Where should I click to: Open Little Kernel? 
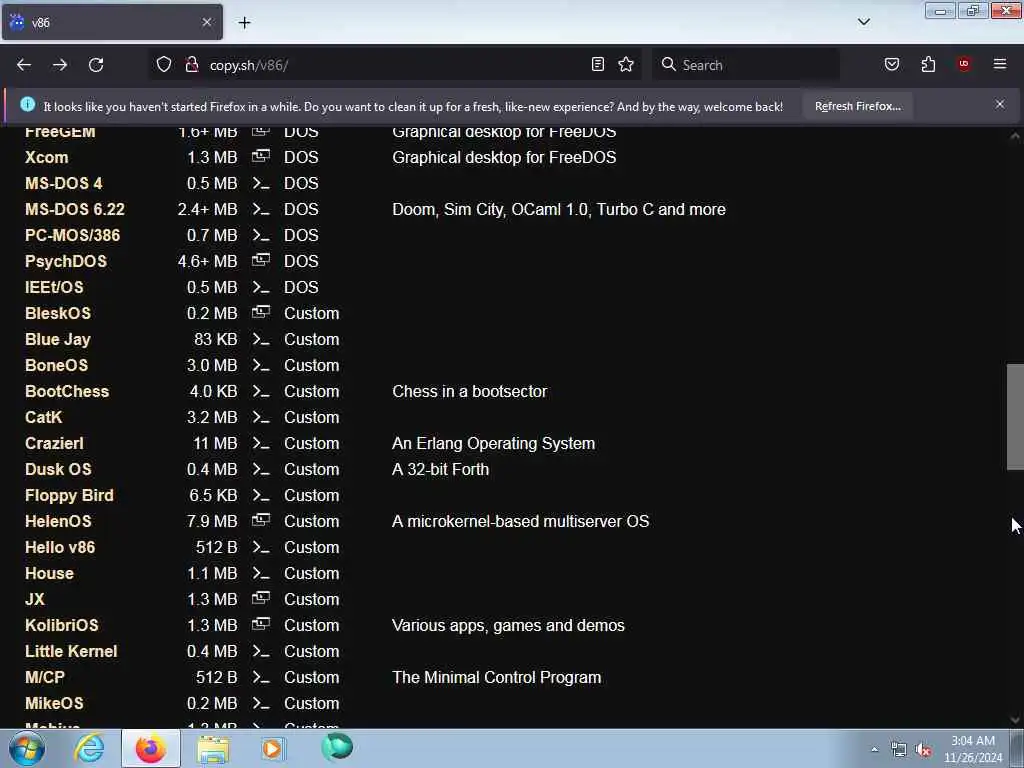[x=71, y=652]
